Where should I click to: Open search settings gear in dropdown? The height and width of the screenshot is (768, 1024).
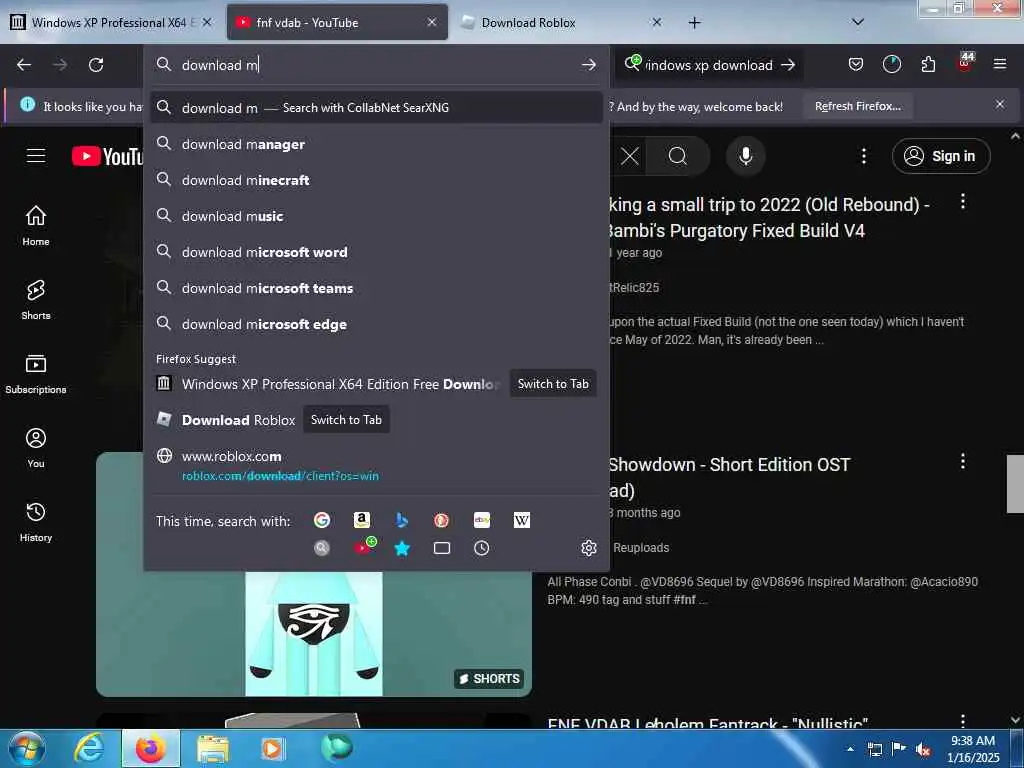[588, 548]
